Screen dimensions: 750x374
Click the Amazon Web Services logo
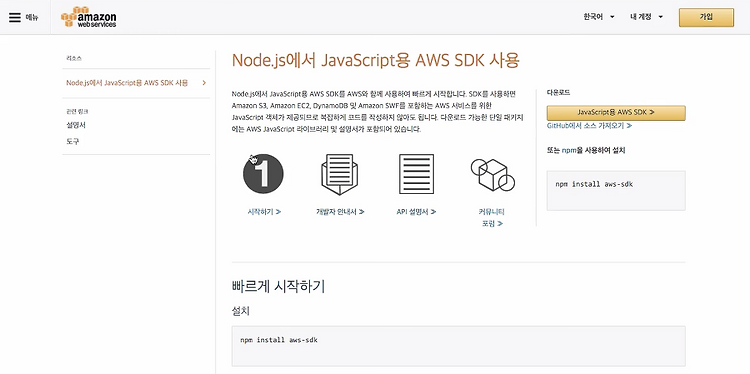(88, 17)
